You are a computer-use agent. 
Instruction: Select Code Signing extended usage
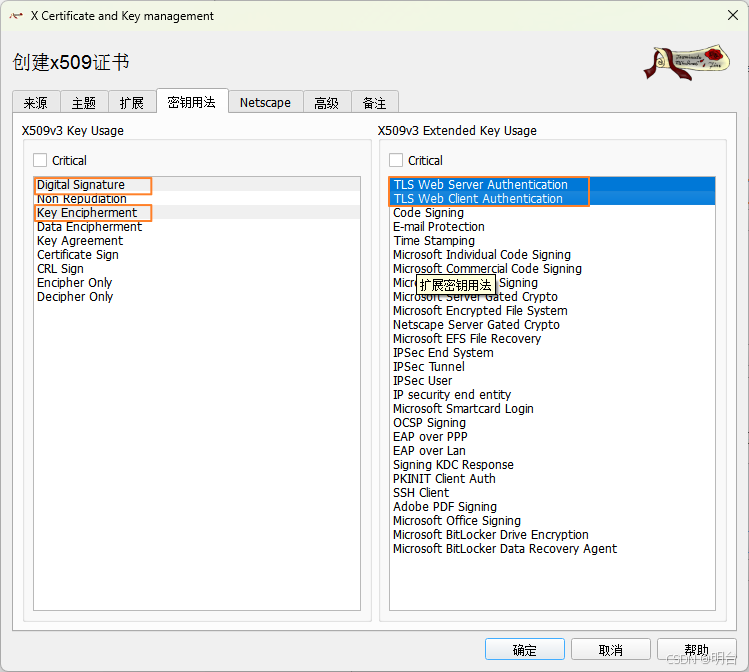point(552,213)
